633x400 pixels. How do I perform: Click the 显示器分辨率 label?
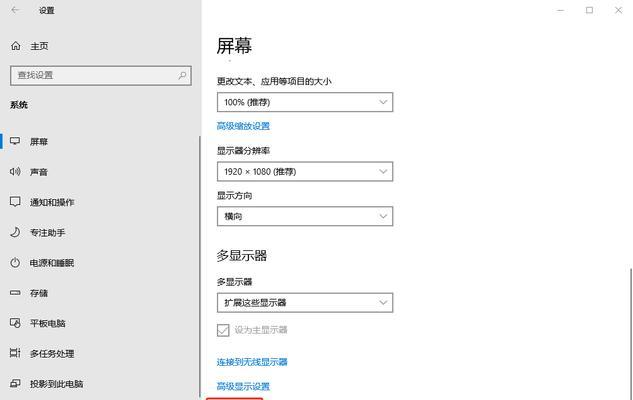[243, 151]
